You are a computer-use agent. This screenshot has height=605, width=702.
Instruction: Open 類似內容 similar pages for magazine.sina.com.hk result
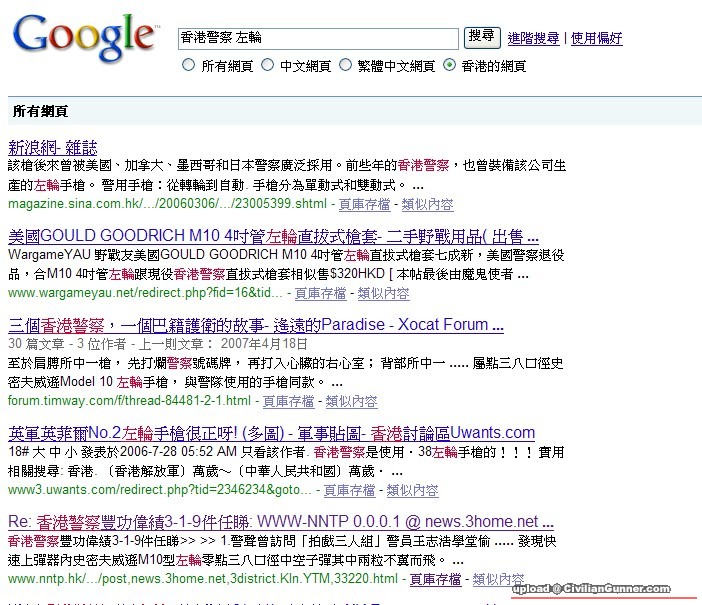point(427,204)
